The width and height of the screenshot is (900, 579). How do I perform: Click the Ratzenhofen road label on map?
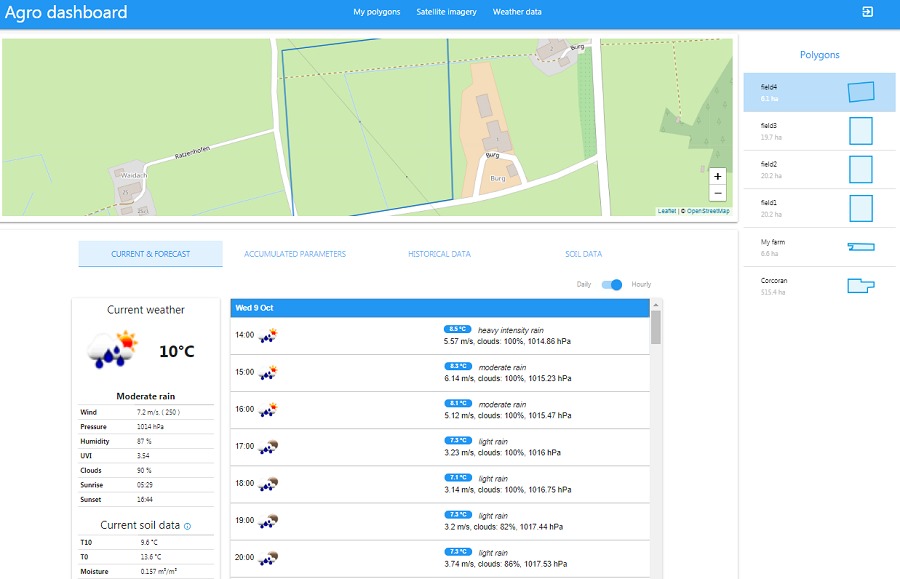tap(192, 153)
